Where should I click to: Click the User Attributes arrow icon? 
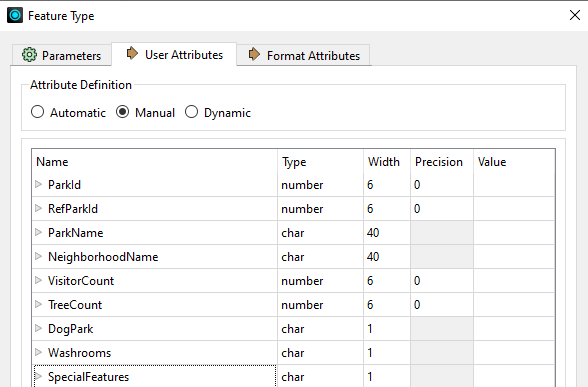click(132, 53)
